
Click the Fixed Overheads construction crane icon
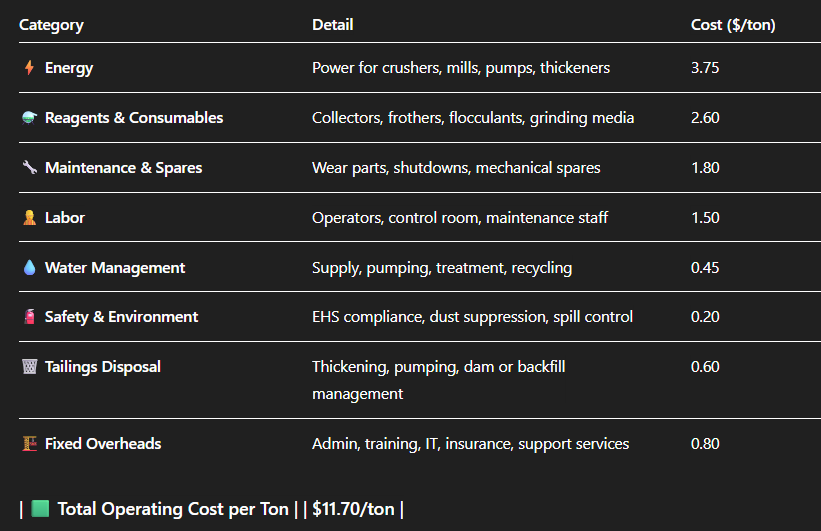click(28, 444)
